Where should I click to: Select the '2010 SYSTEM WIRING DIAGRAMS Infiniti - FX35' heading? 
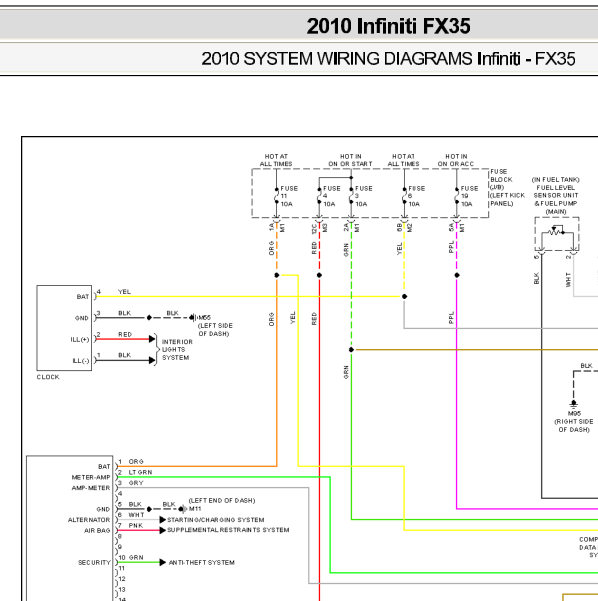(x=388, y=59)
